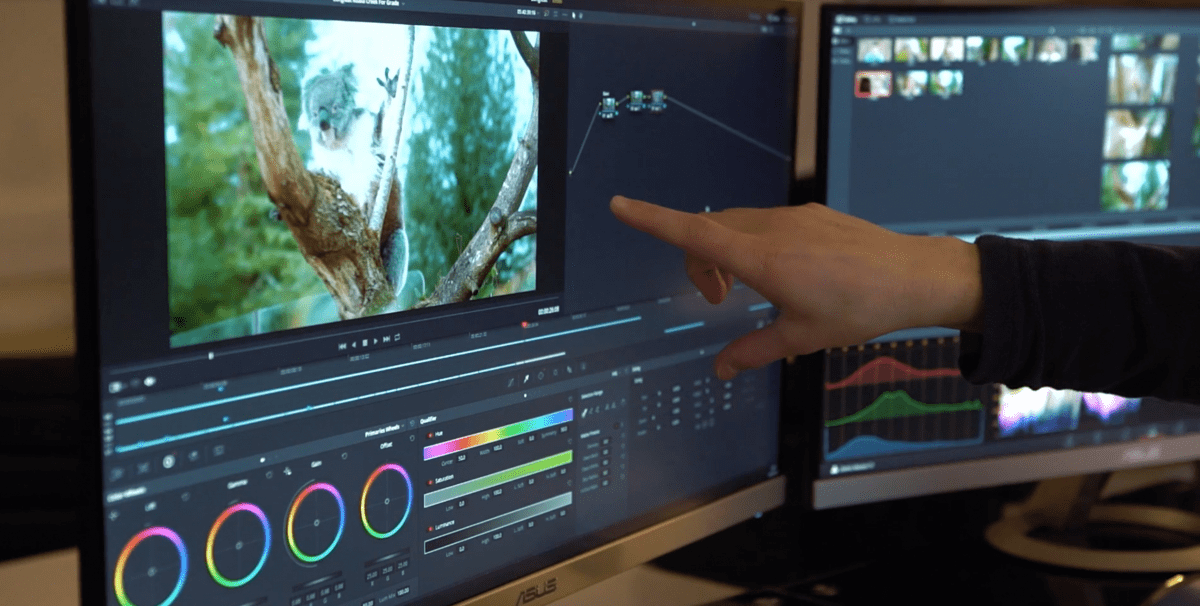Select the first left palette icon, Camera Raw
This screenshot has height=606, width=1200.
pos(116,474)
